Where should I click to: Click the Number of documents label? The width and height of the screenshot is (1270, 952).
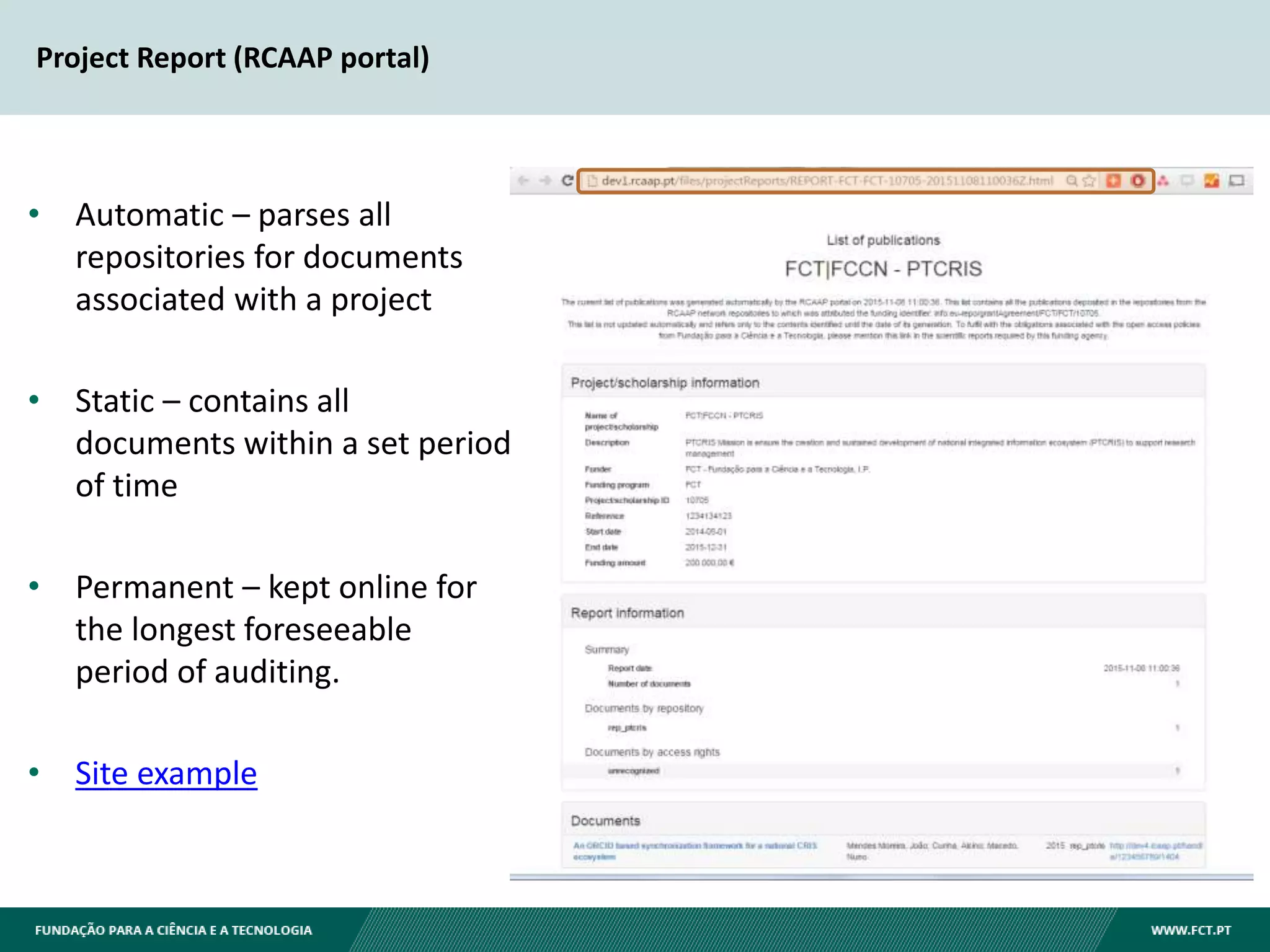[x=649, y=684]
